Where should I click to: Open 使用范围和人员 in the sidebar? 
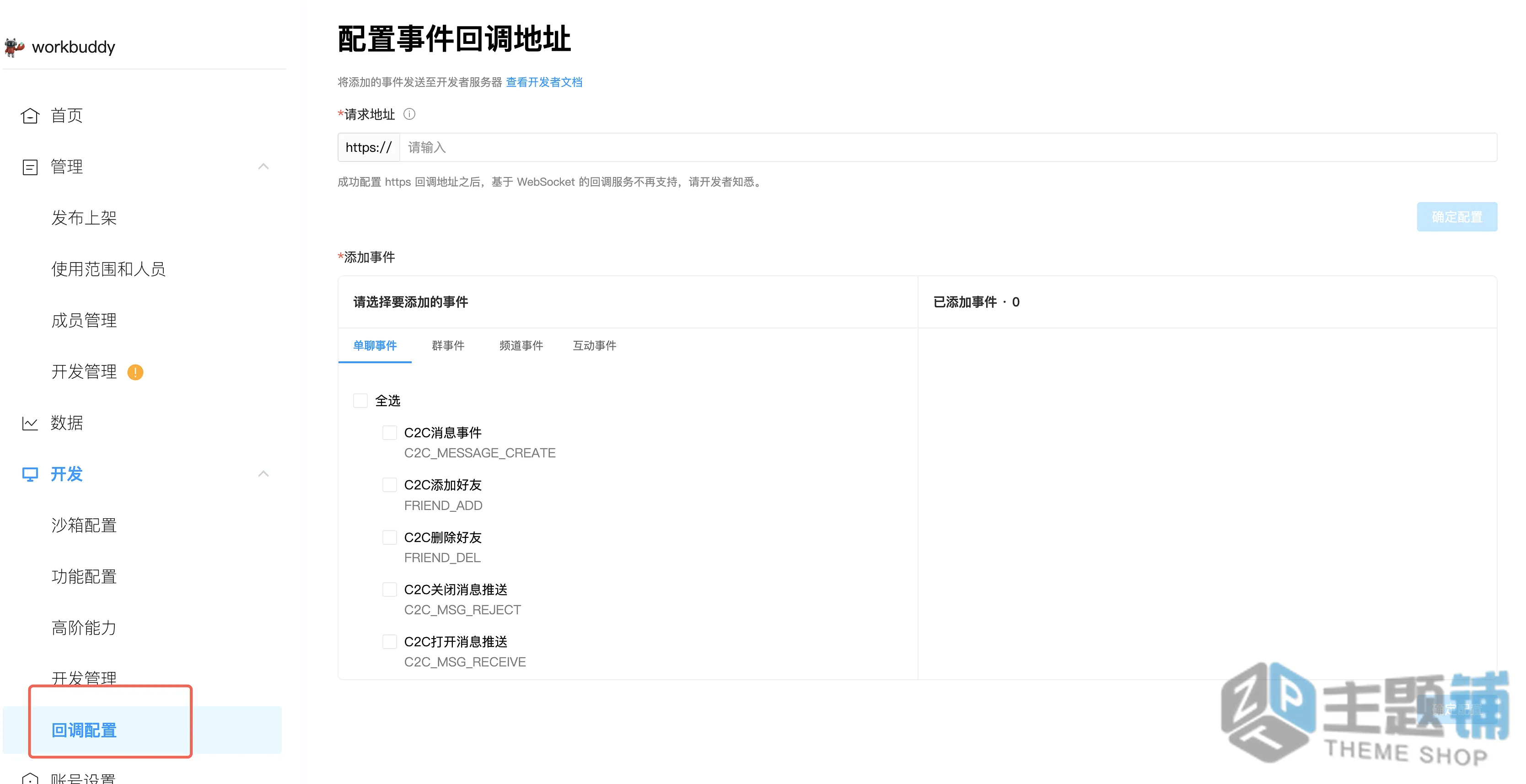(x=108, y=269)
